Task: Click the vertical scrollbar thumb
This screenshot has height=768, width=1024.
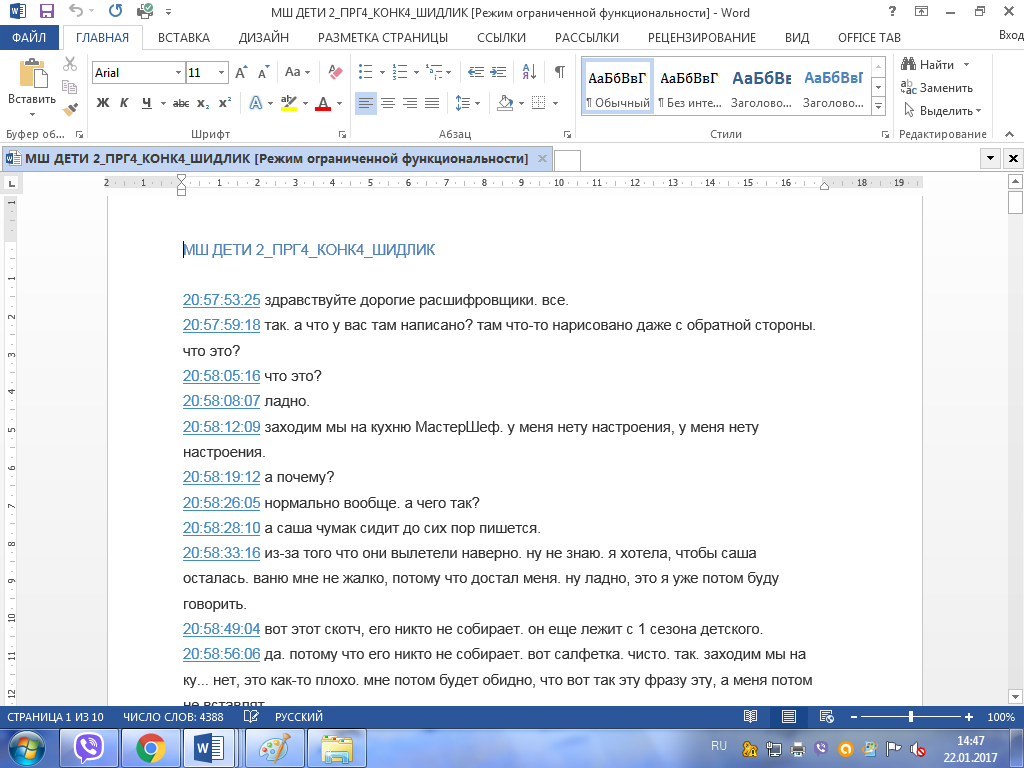Action: click(1015, 201)
